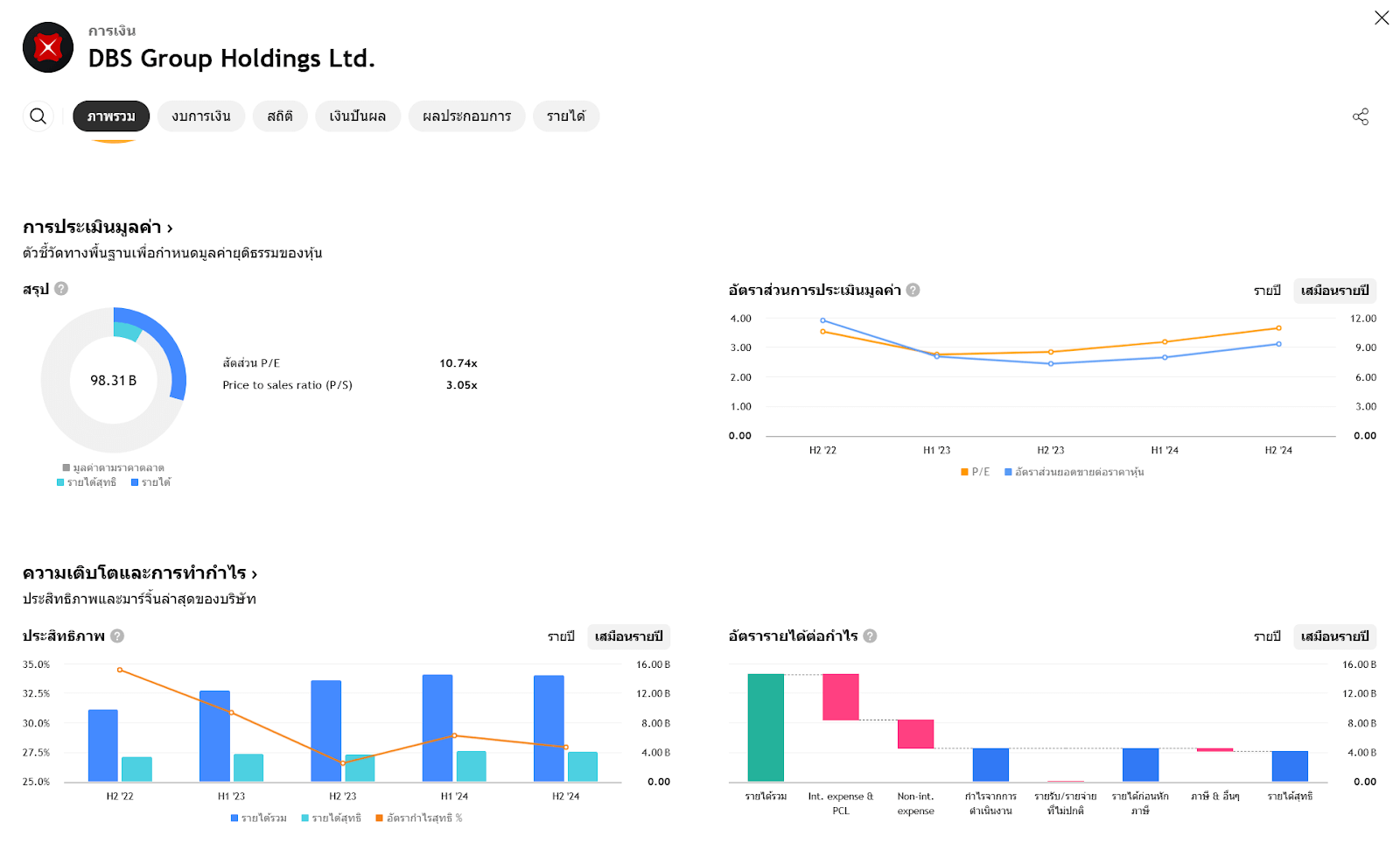The image size is (1400, 850).
Task: Click the สัดส่วน P/E value 10.74x
Action: click(458, 363)
